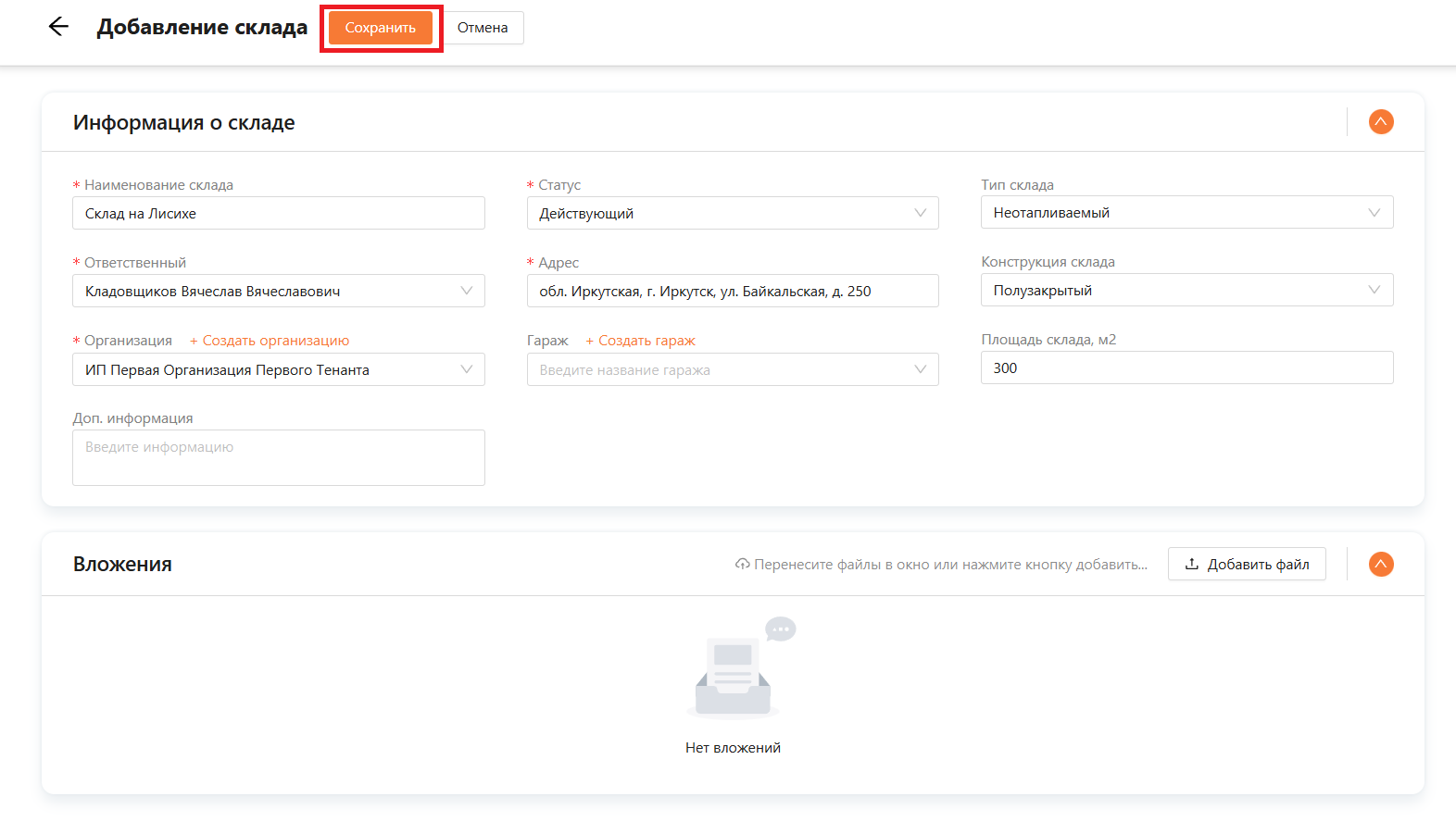Focus the Наименование склада input field
The image size is (1456, 822).
278,214
